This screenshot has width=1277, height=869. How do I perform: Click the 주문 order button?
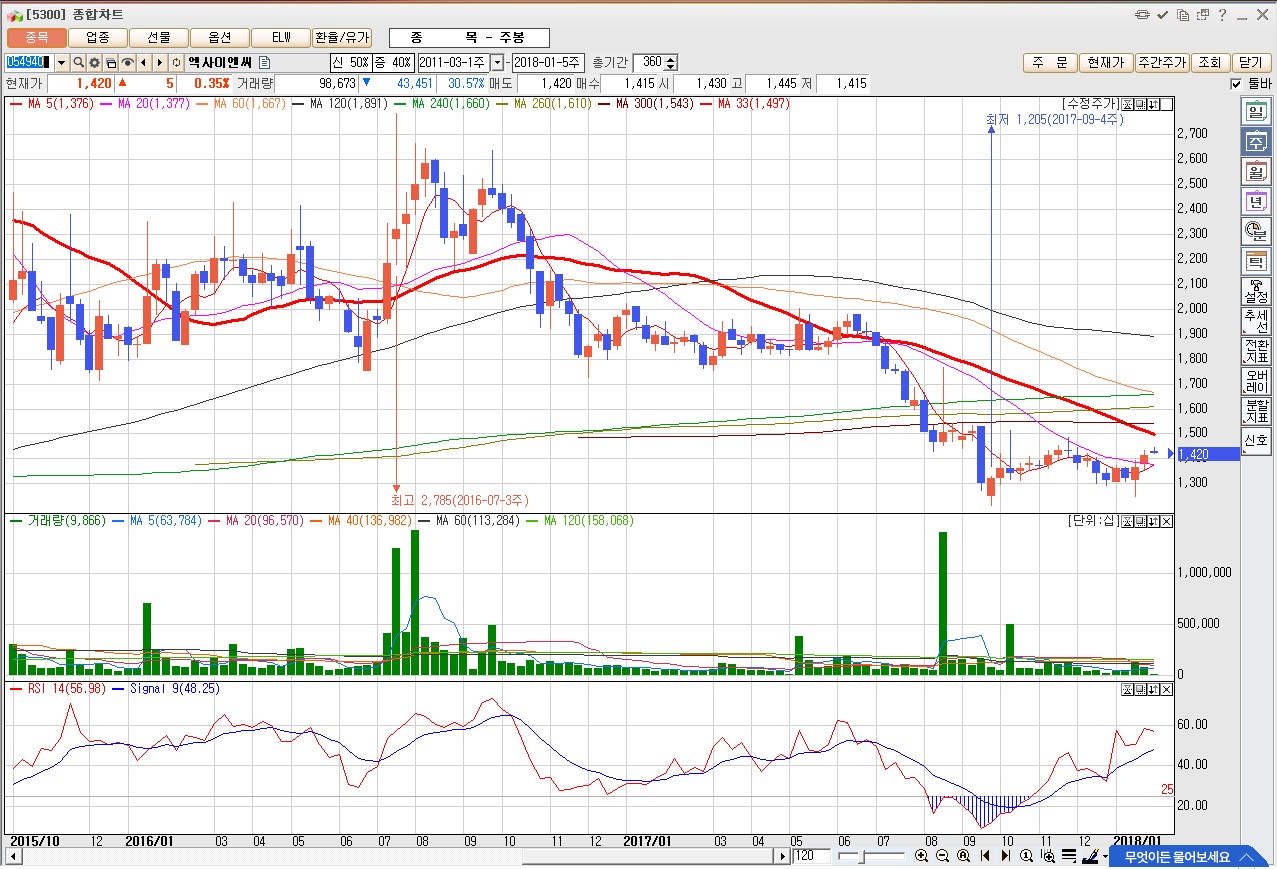[1049, 62]
